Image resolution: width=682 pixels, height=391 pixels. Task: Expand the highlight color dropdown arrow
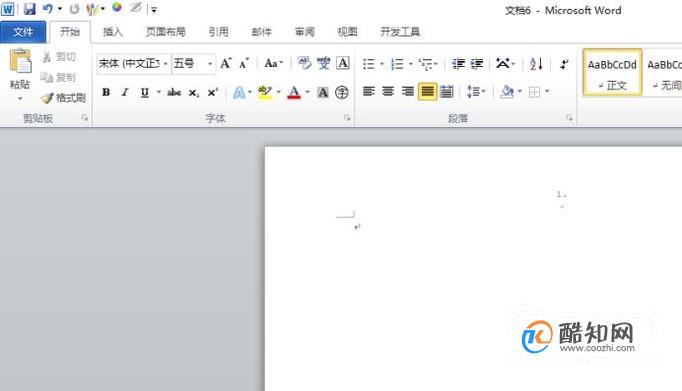(278, 92)
